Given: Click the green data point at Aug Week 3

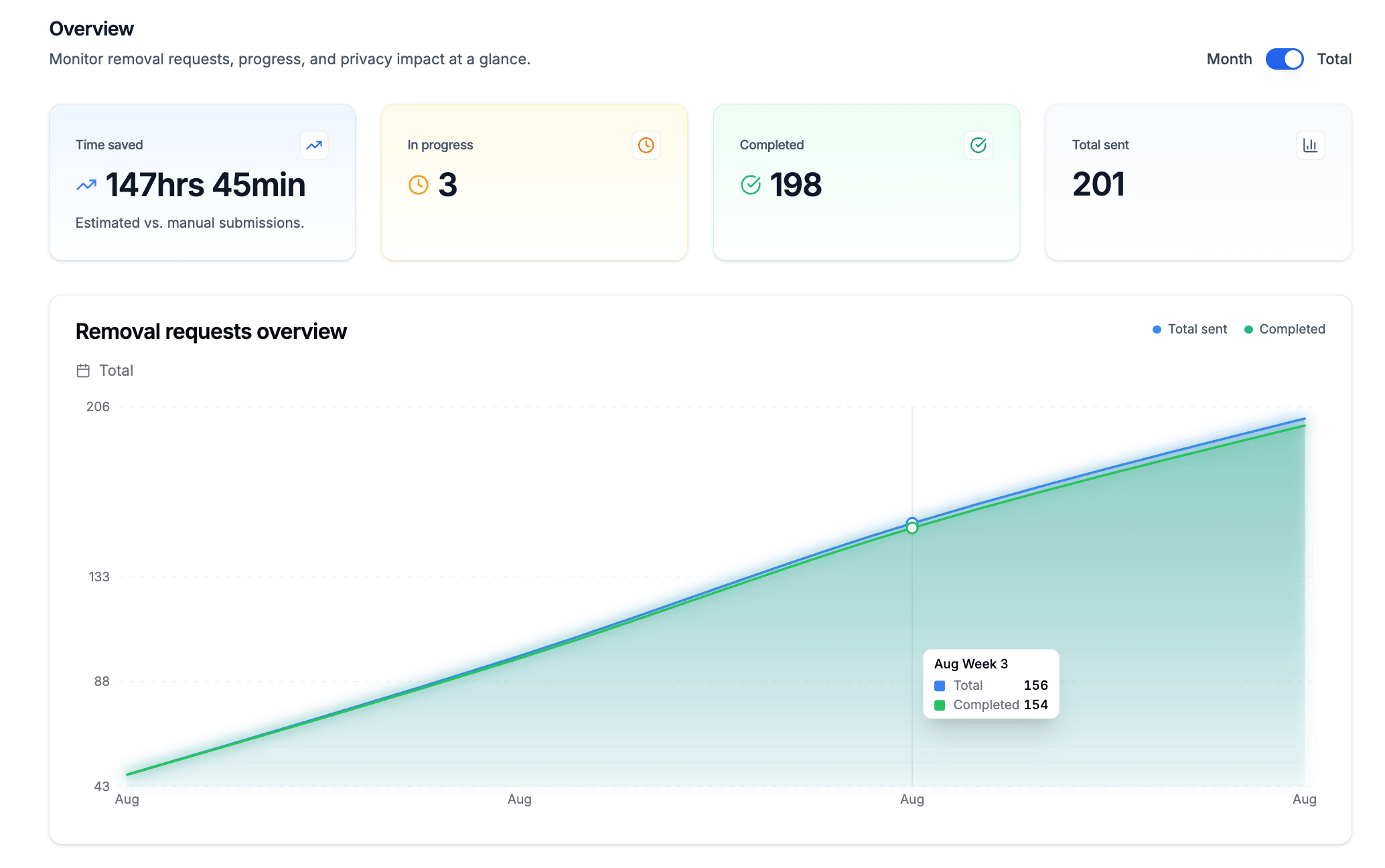Looking at the screenshot, I should point(912,528).
